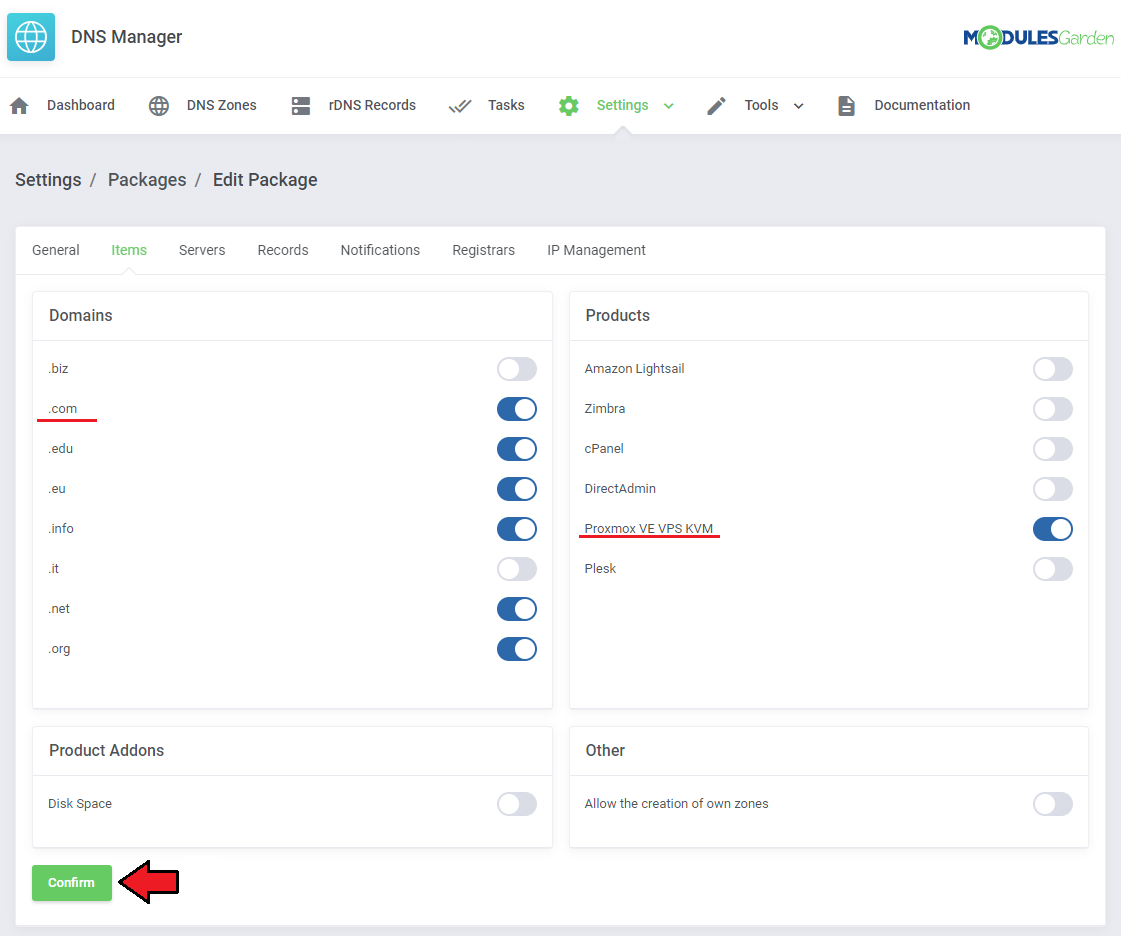Click the Tasks double-checkmark icon
The height and width of the screenshot is (936, 1121).
coord(460,106)
